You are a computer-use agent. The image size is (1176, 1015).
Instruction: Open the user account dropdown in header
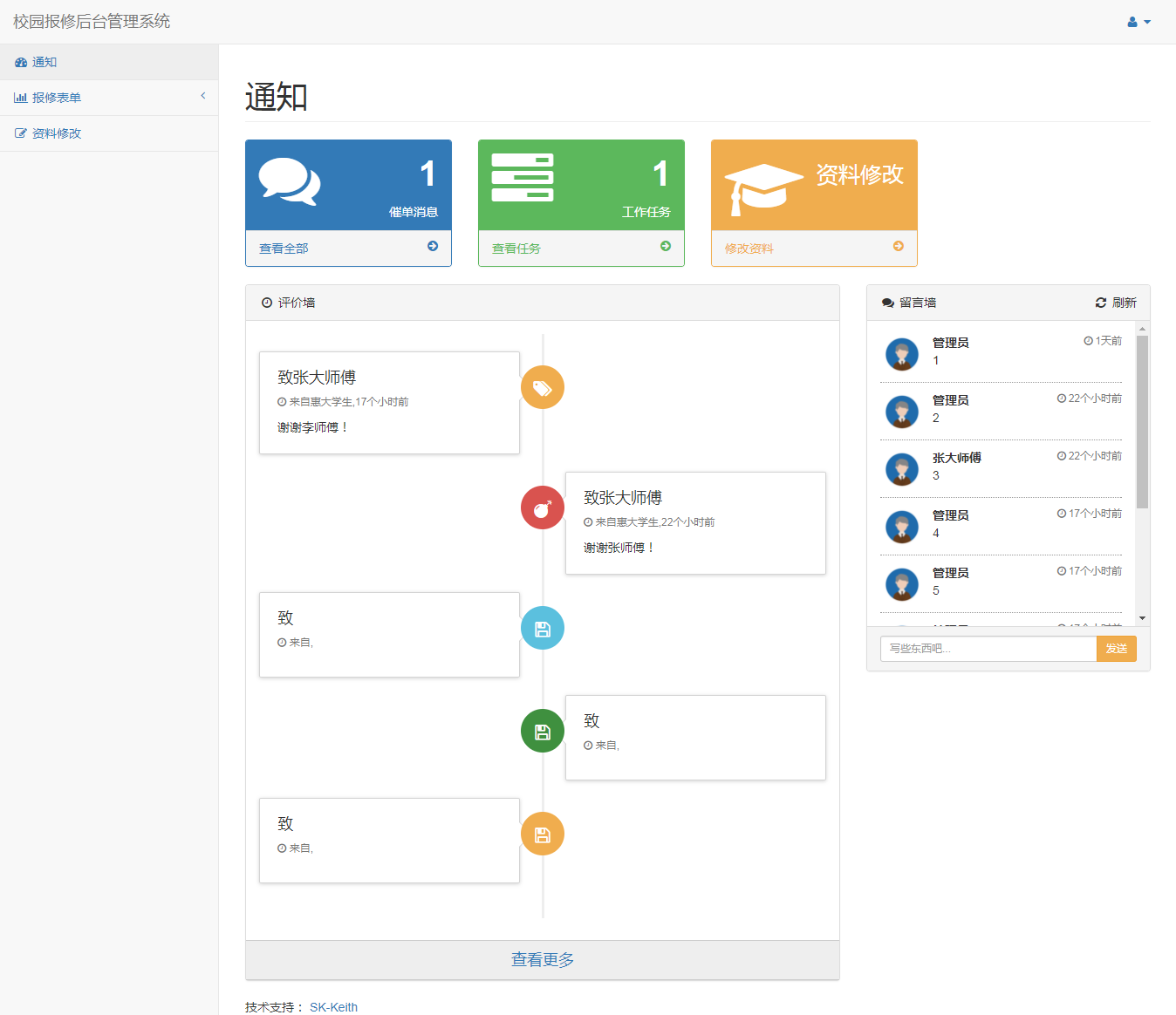click(1138, 22)
